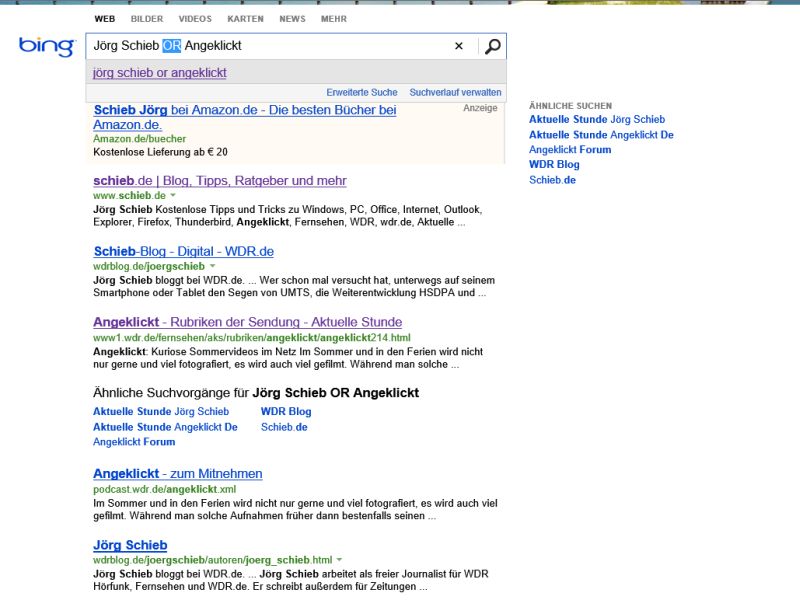This screenshot has width=800, height=600.
Task: Expand the arrow next to wdrblog.de/joergschieb
Action: (212, 266)
